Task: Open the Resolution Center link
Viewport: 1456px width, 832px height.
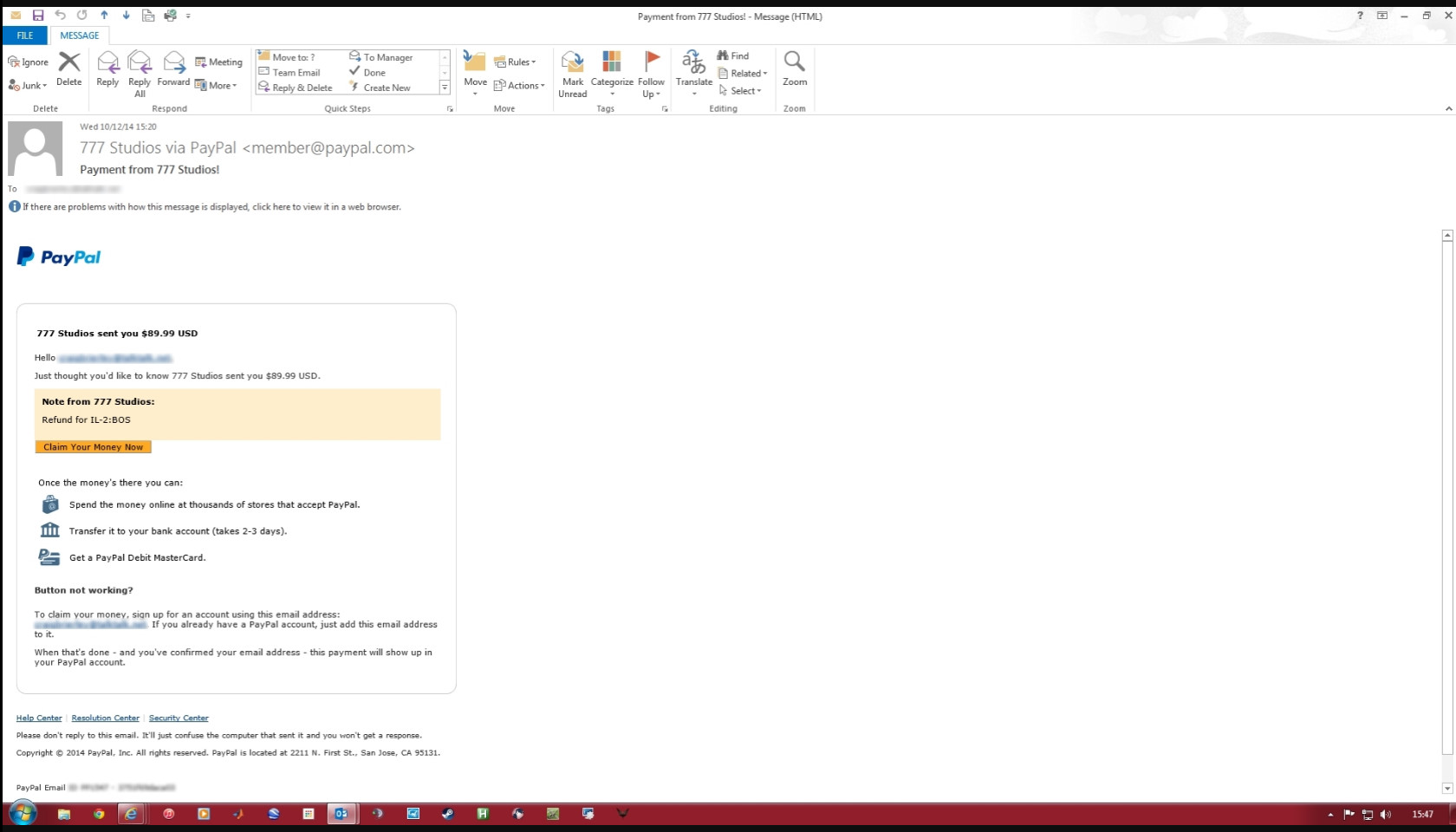Action: (105, 718)
